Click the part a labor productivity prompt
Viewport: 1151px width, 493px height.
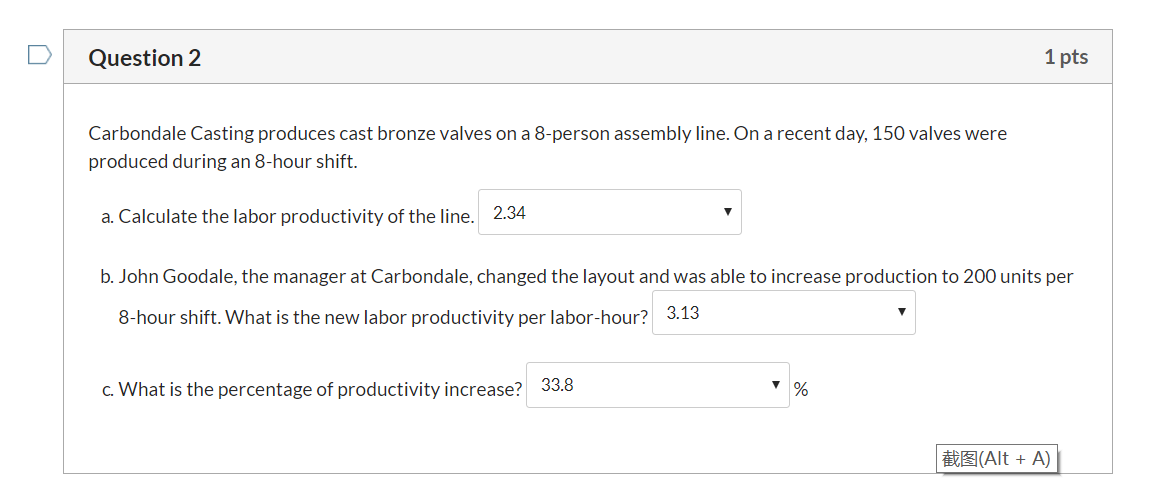[288, 216]
